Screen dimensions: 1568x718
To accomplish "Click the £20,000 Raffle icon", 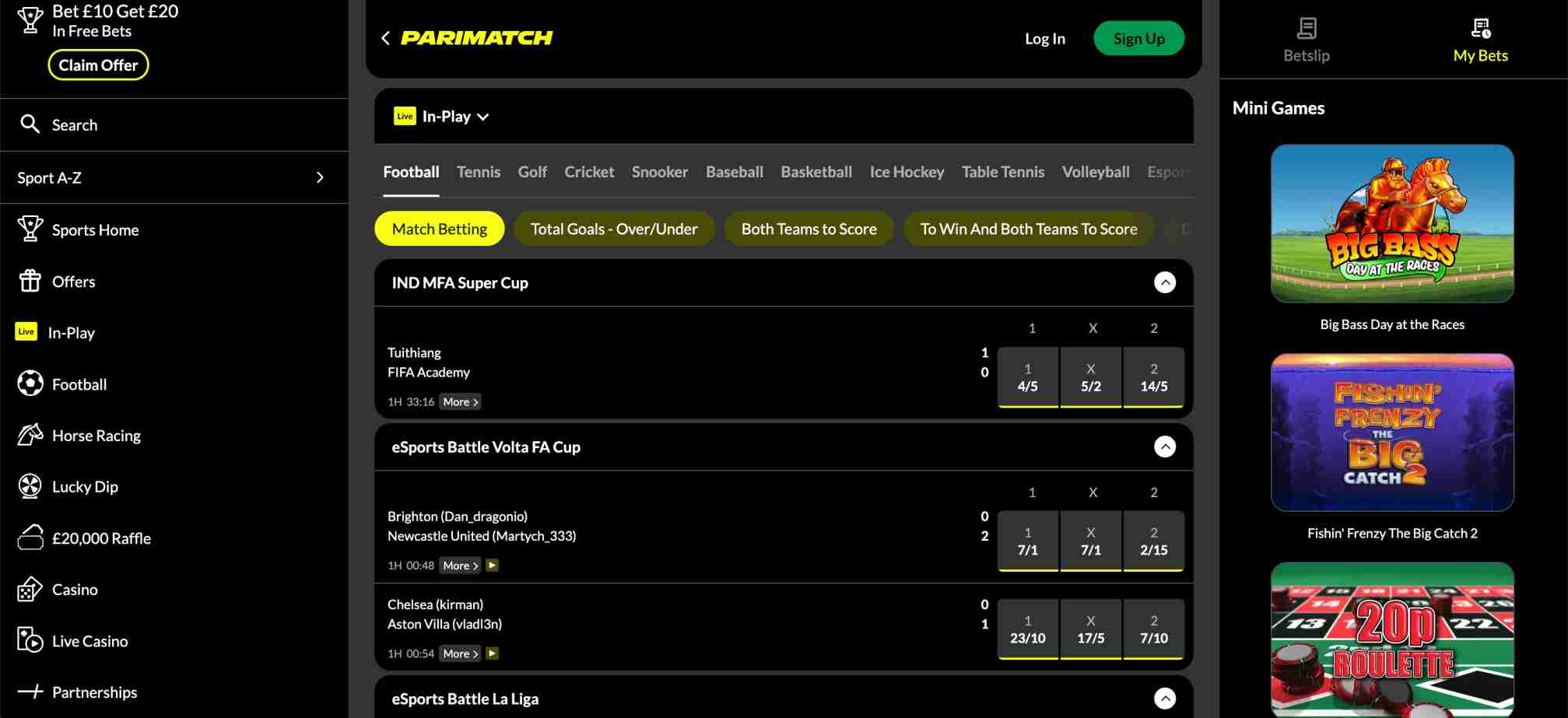I will [30, 538].
